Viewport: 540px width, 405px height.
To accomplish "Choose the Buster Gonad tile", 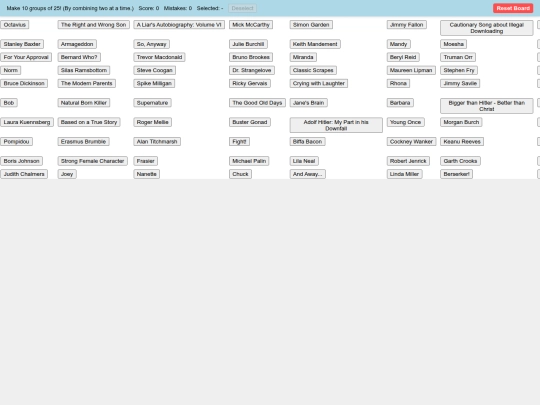I will click(x=250, y=122).
